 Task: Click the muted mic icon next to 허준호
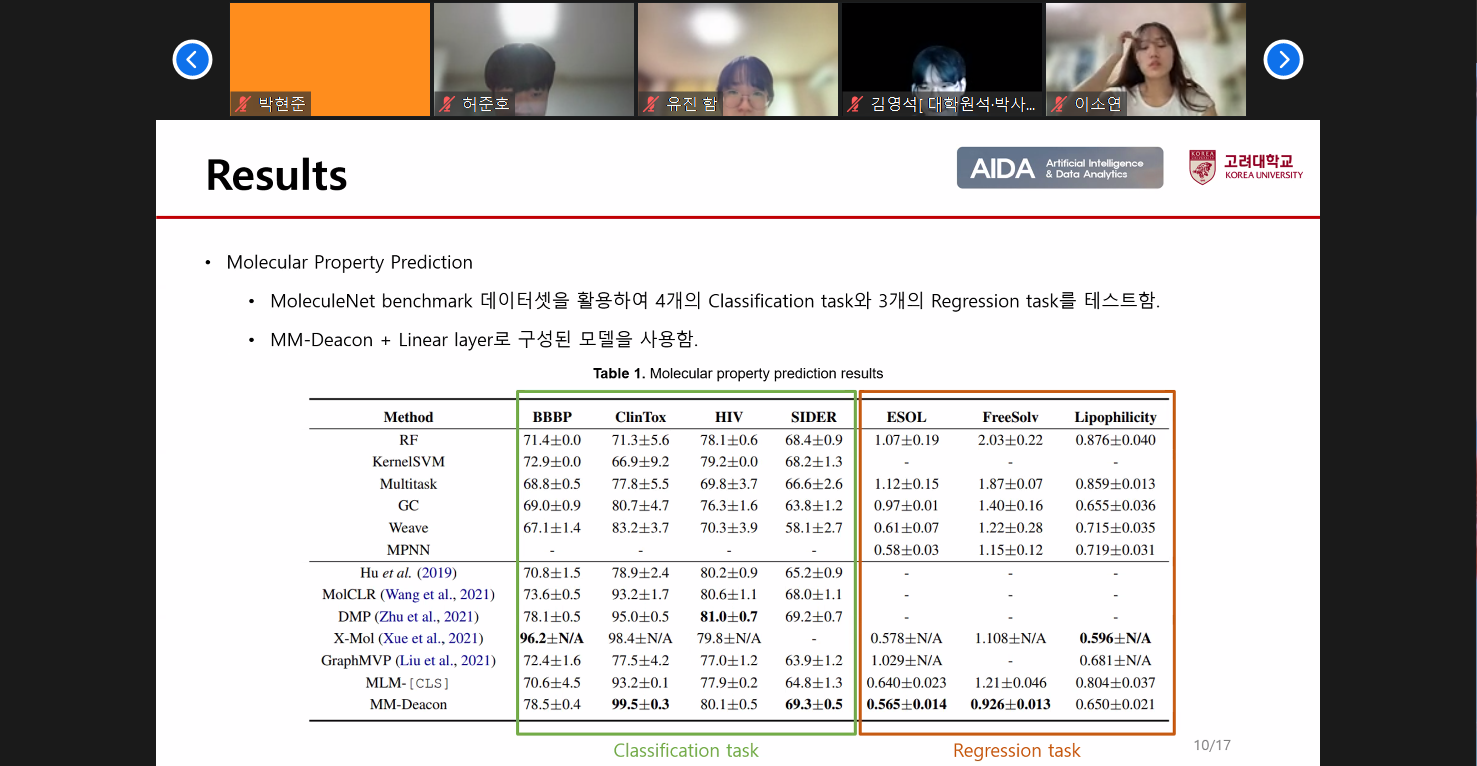point(447,104)
